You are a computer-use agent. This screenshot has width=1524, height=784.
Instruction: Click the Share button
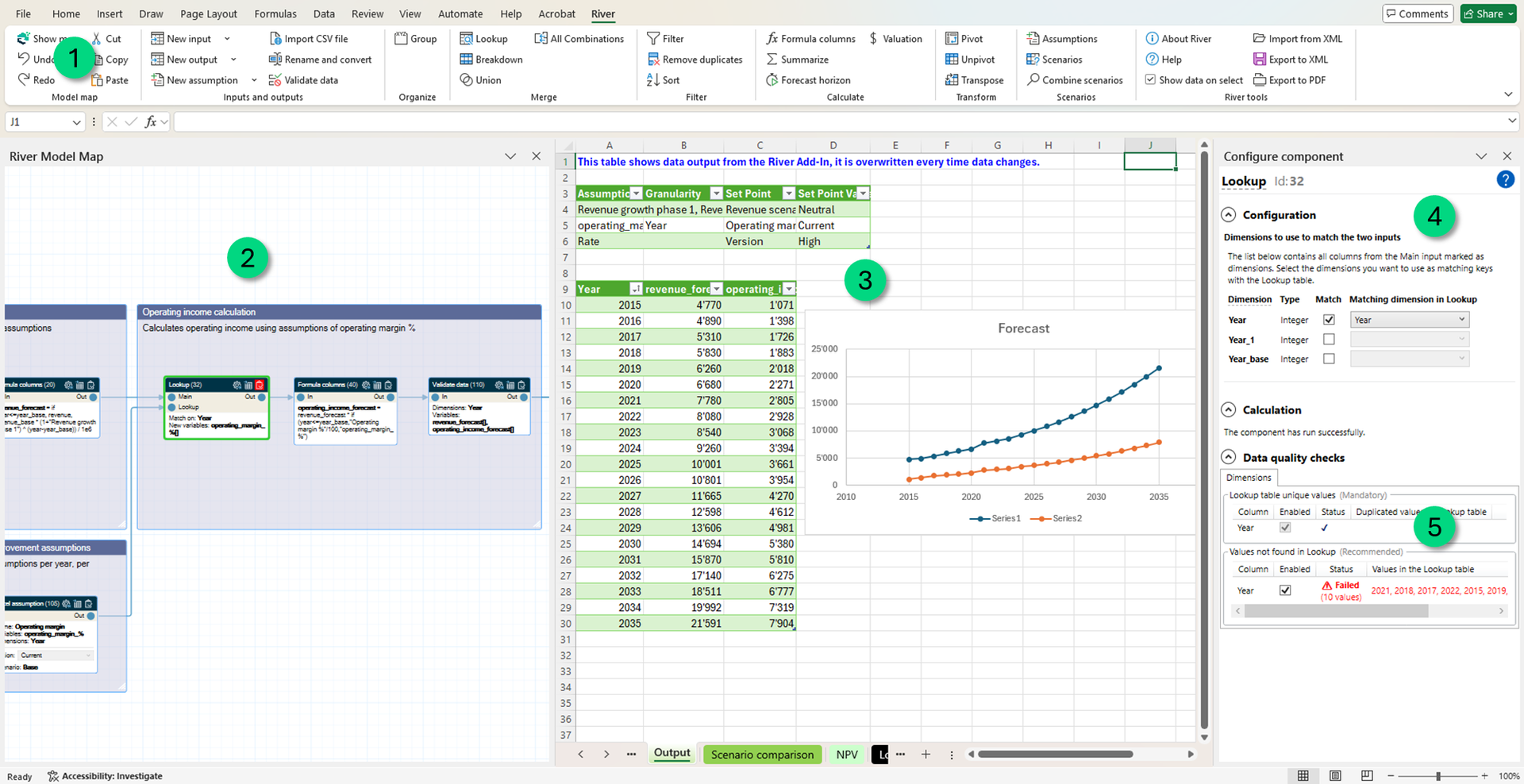click(1484, 13)
